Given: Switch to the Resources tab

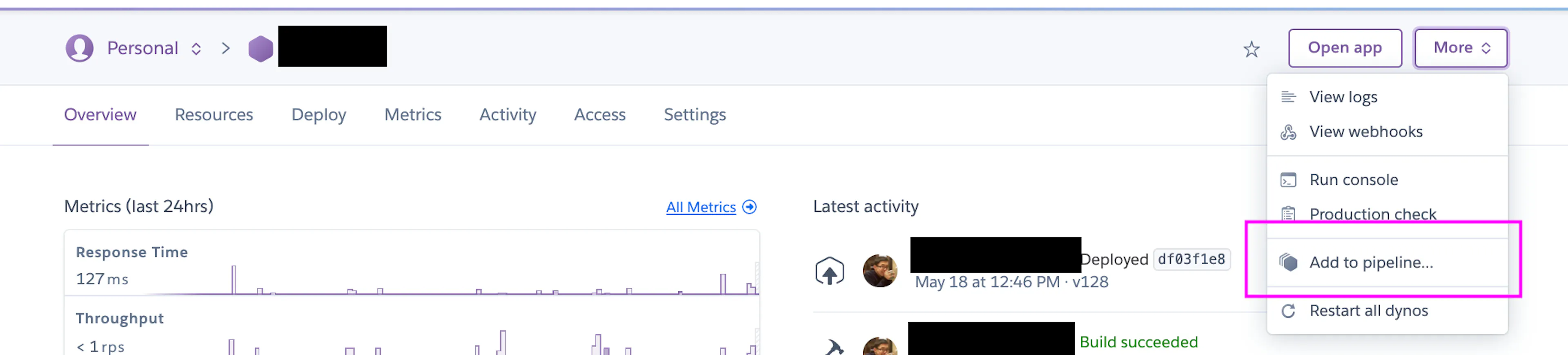Looking at the screenshot, I should (x=214, y=114).
